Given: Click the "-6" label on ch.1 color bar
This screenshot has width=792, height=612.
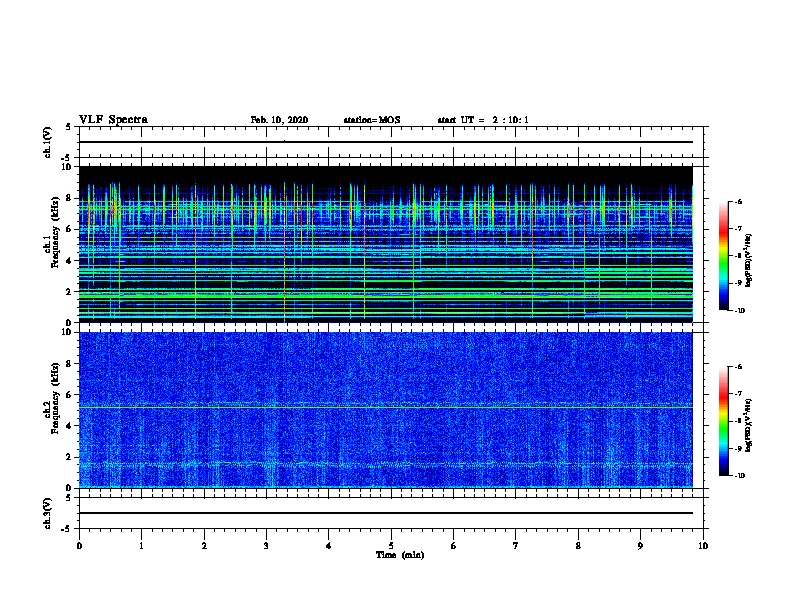Looking at the screenshot, I should pos(738,201).
